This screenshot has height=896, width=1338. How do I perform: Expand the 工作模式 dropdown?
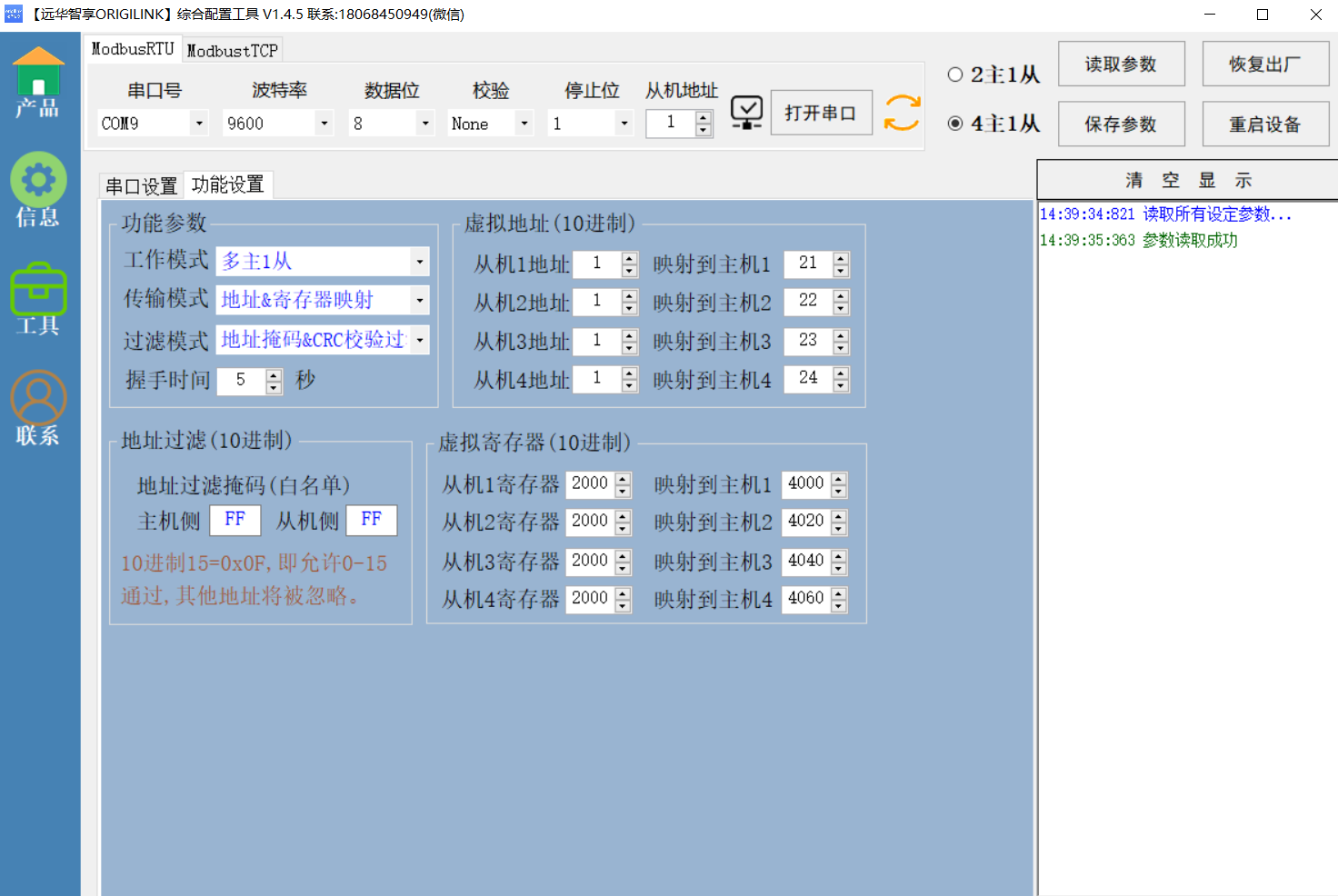pyautogui.click(x=419, y=262)
